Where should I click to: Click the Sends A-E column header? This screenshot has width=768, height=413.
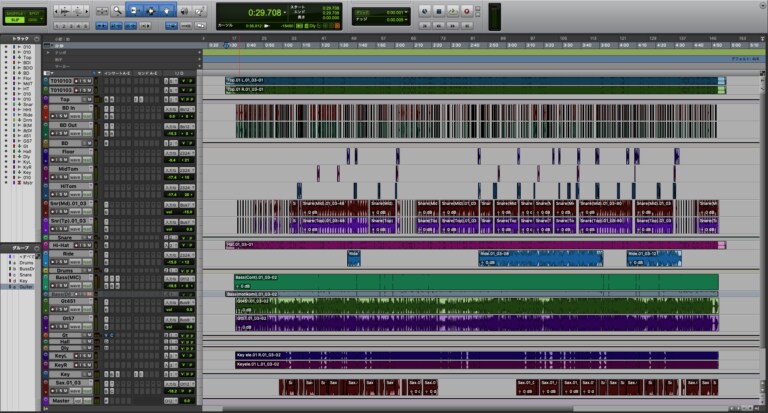(x=147, y=73)
